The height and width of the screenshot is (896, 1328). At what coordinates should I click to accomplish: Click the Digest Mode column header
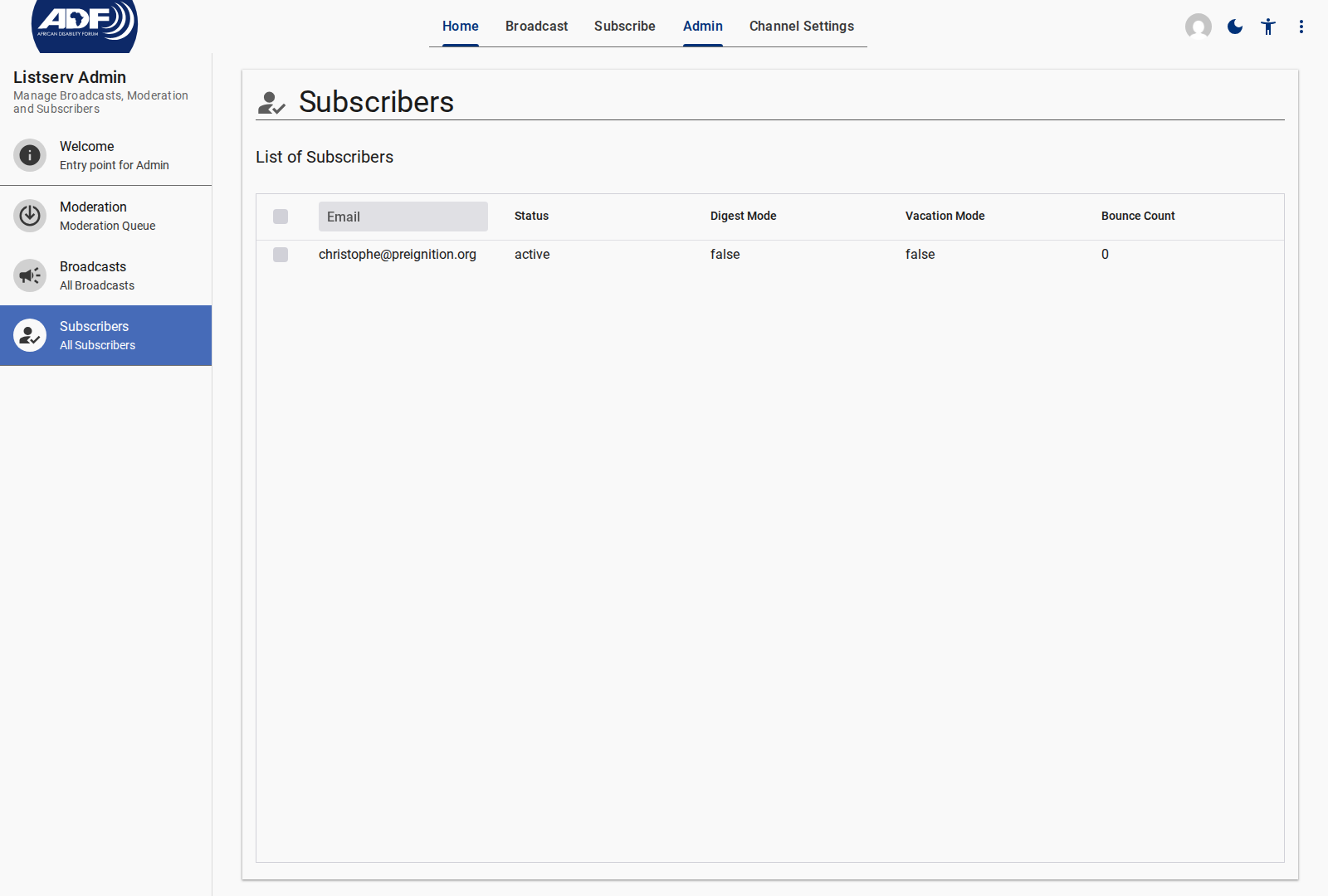coord(744,216)
